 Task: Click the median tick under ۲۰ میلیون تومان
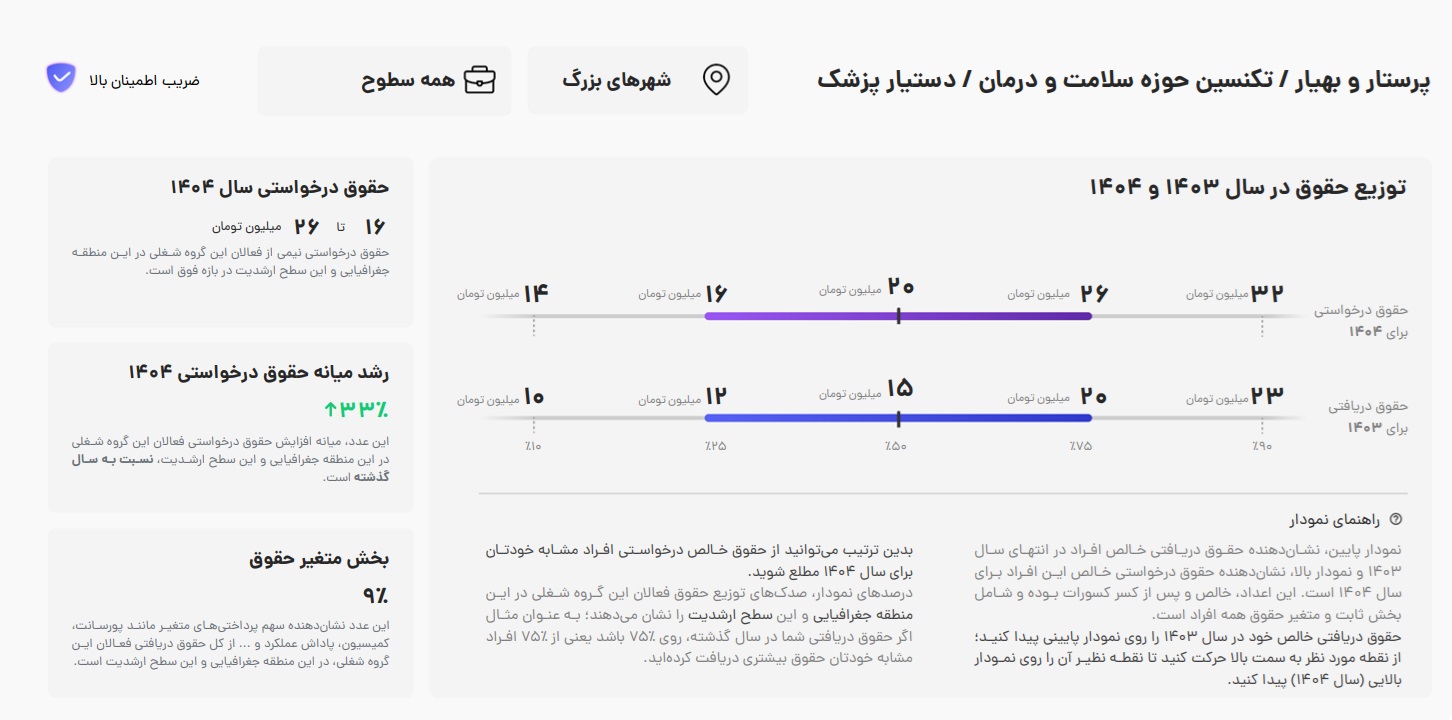tap(898, 316)
